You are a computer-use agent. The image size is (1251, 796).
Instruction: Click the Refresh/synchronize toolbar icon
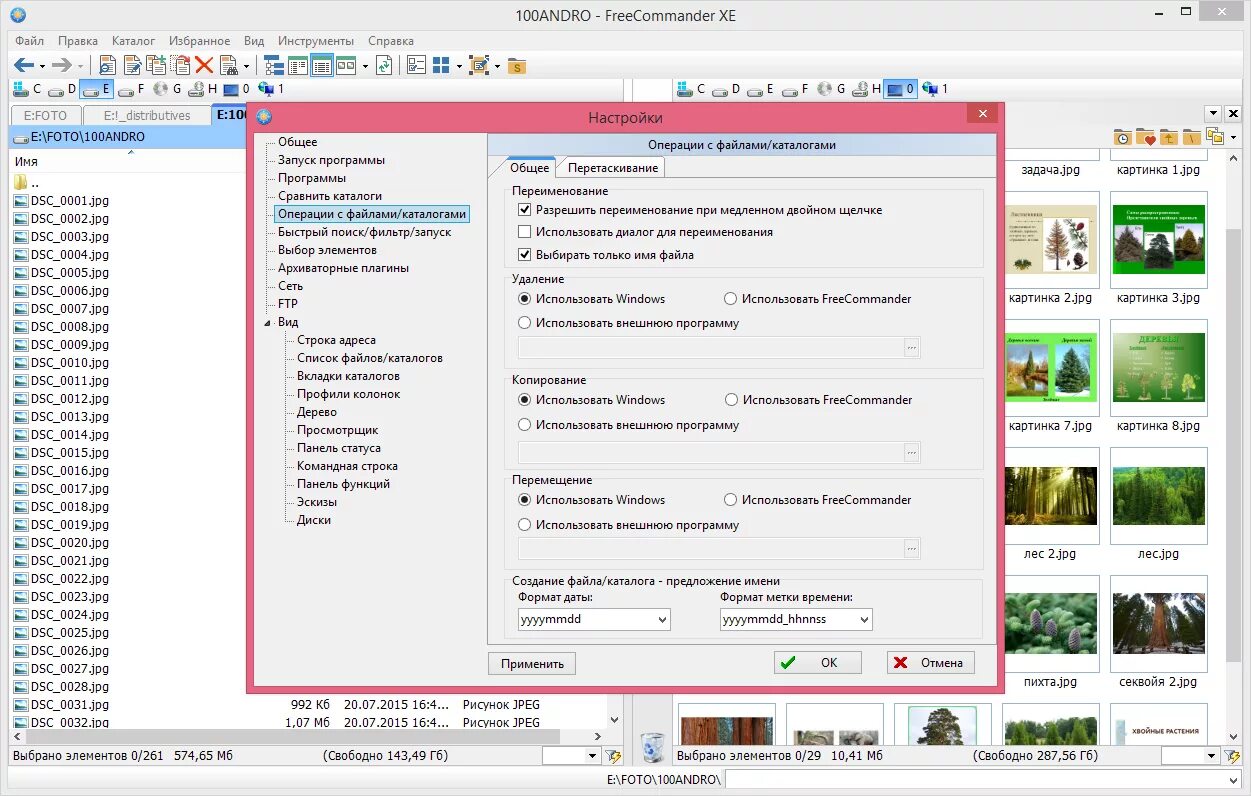[x=385, y=65]
